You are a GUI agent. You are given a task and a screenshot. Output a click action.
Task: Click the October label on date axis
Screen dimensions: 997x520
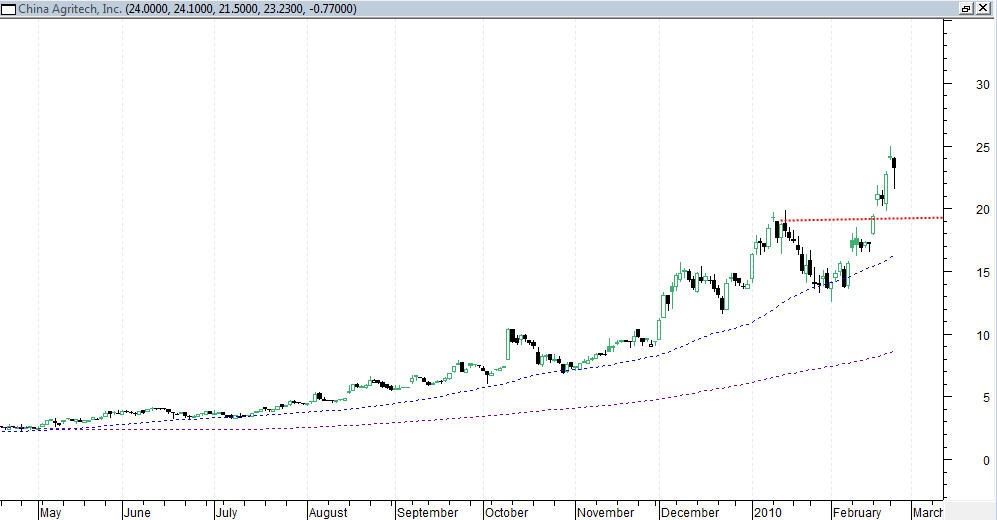(x=507, y=512)
